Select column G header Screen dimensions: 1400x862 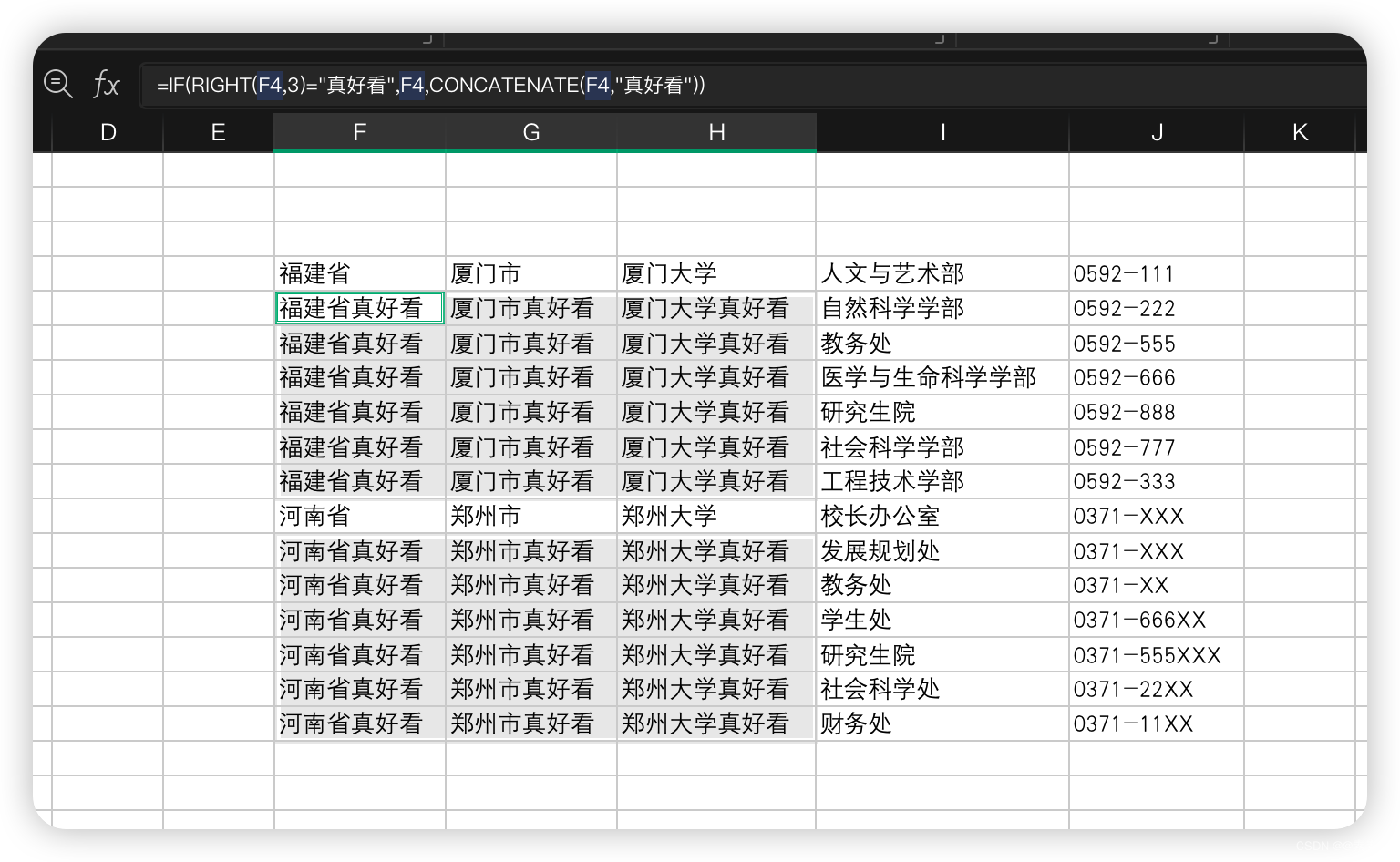pyautogui.click(x=531, y=133)
